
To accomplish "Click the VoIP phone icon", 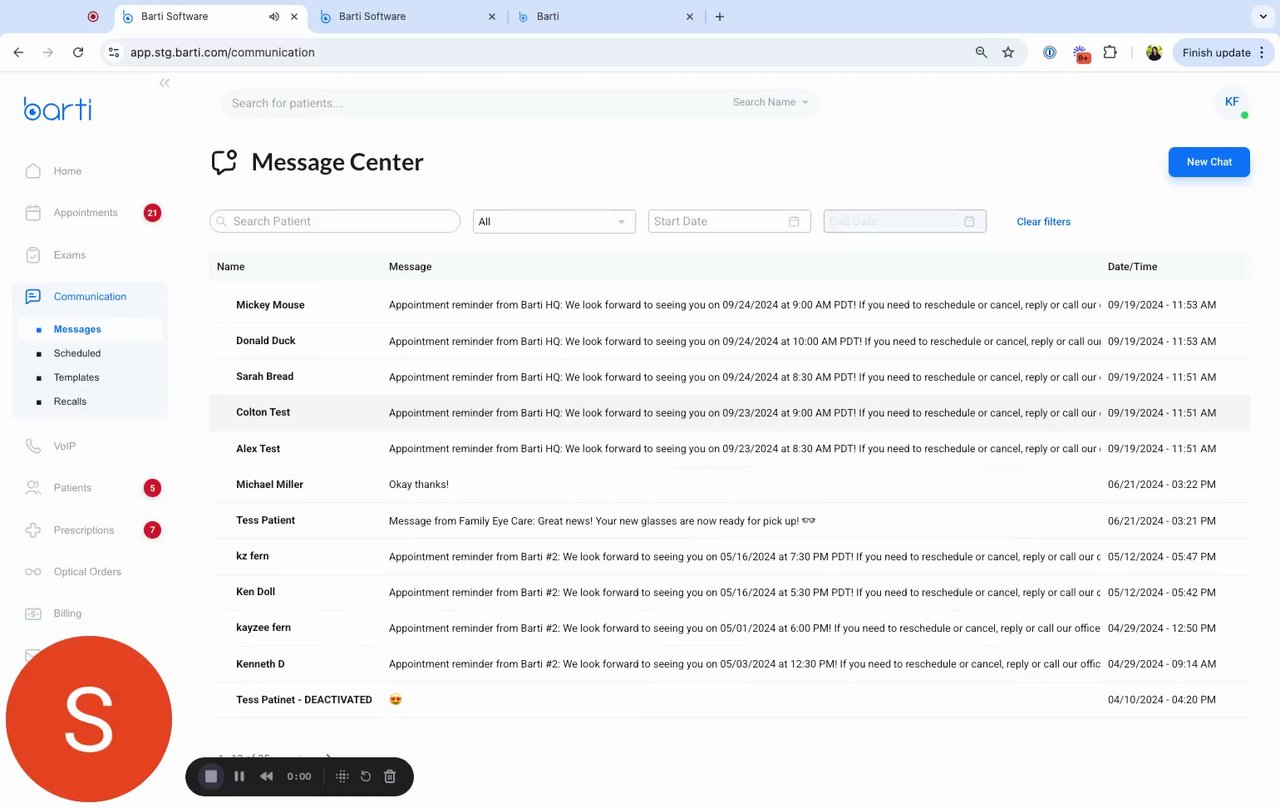I will [33, 446].
